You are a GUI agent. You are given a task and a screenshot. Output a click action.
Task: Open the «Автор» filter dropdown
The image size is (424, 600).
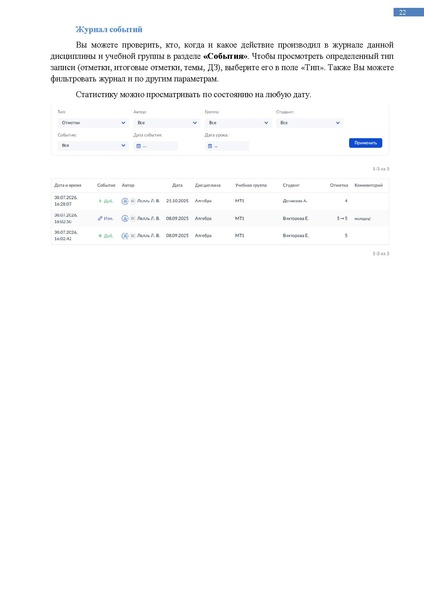point(166,123)
